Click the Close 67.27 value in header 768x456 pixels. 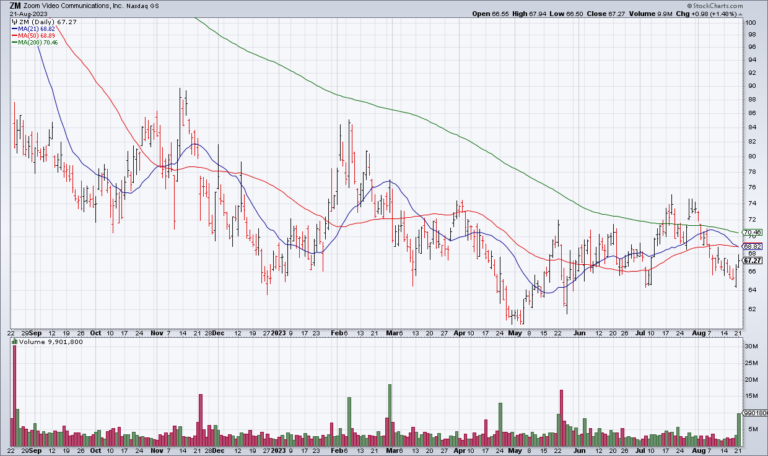point(607,15)
